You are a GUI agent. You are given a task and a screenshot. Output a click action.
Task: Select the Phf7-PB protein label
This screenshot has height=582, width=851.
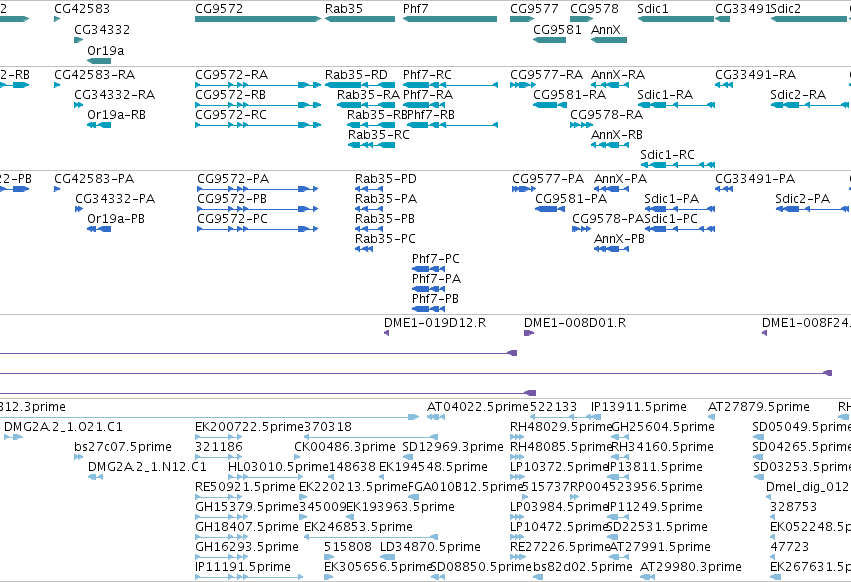tap(435, 299)
